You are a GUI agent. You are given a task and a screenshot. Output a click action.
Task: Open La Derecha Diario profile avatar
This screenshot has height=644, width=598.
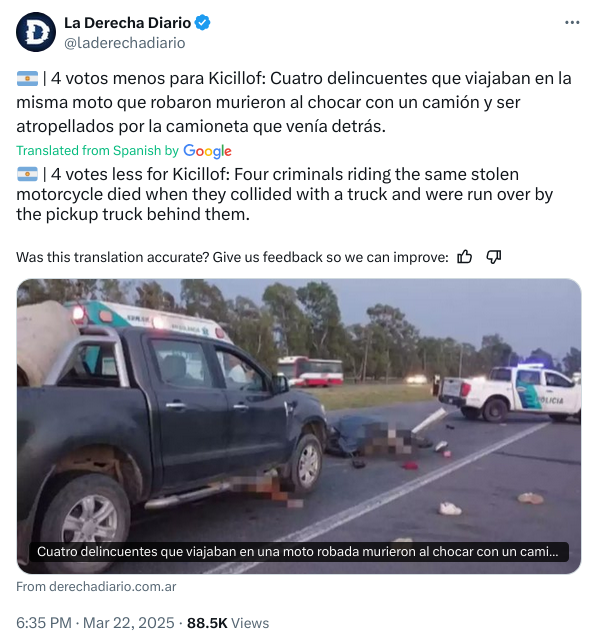point(36,32)
